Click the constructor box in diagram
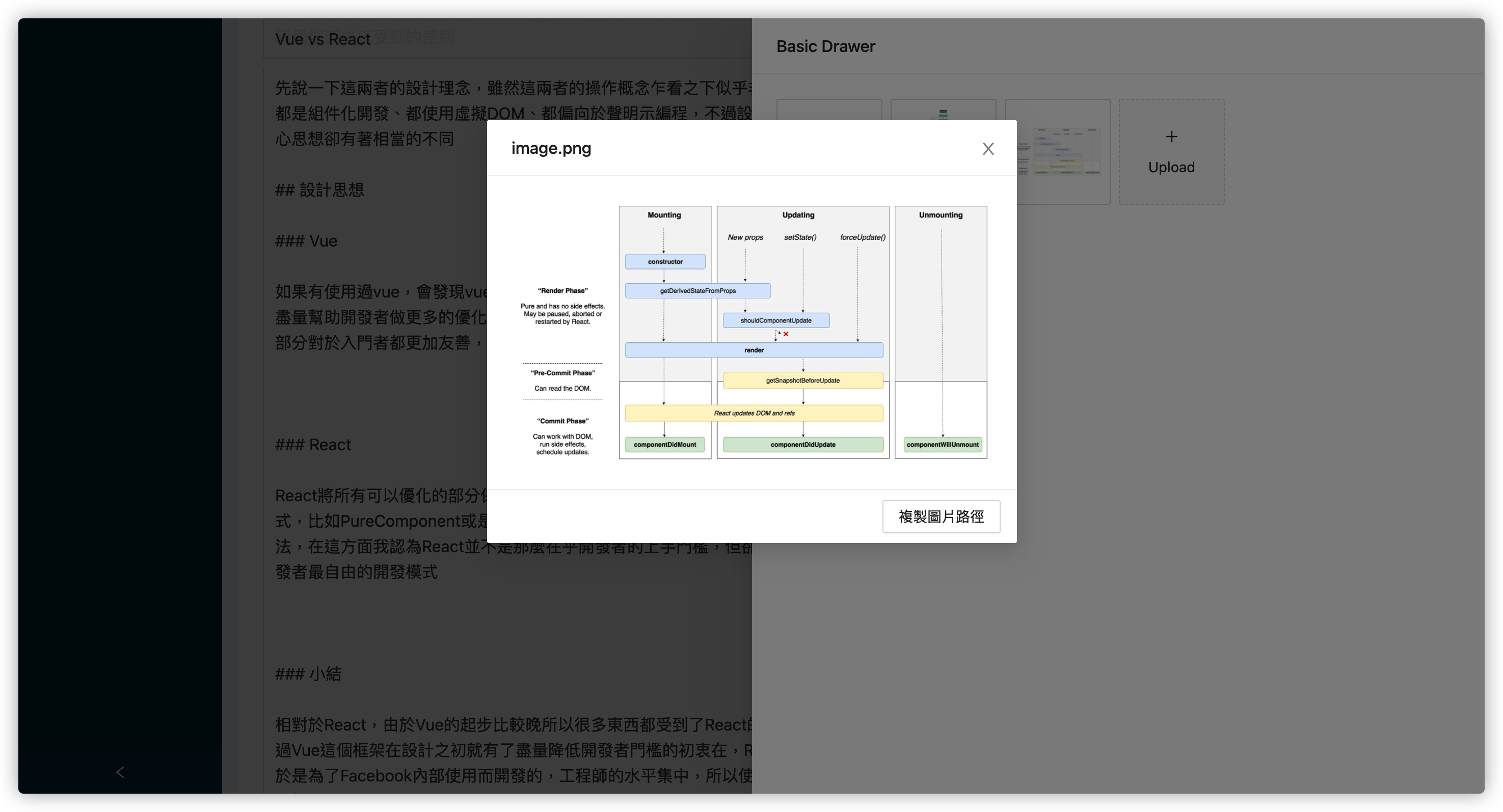The image size is (1503, 812). point(664,261)
